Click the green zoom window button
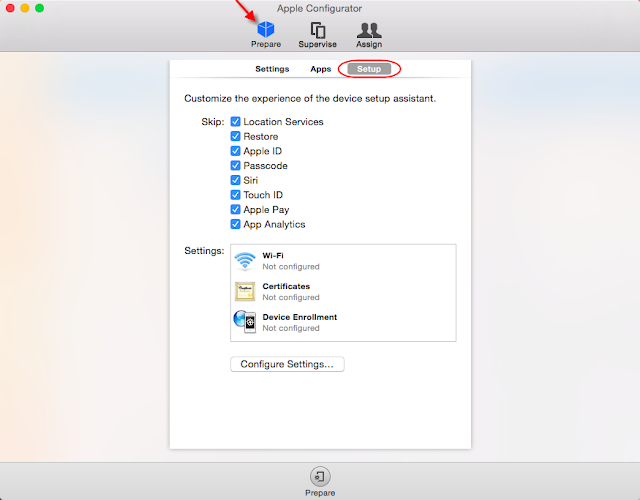 tap(40, 8)
